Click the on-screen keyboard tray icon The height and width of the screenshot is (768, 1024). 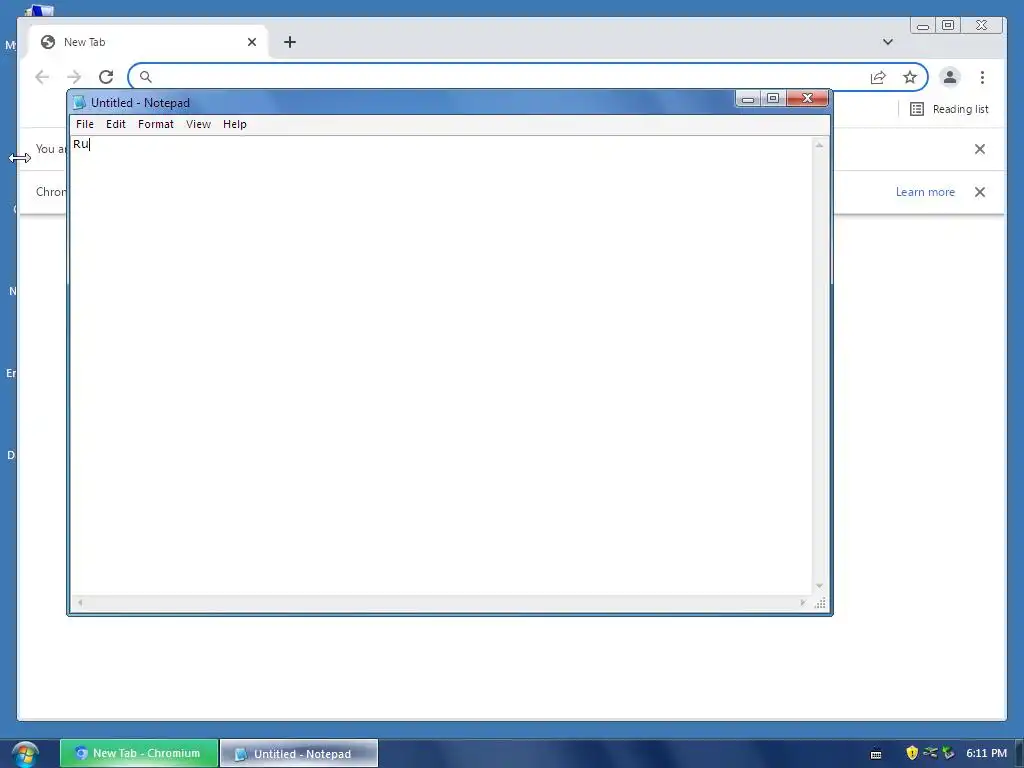tap(876, 754)
